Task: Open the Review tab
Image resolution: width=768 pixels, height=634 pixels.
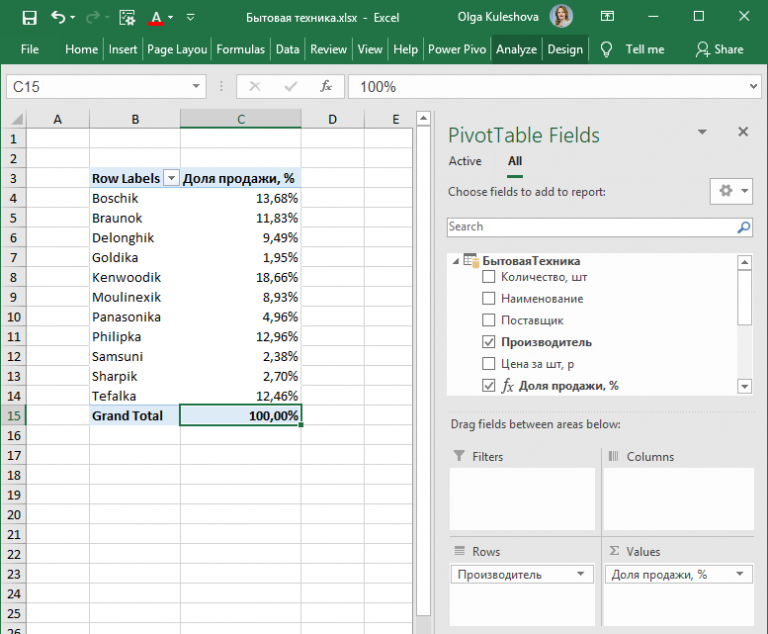Action: [328, 49]
